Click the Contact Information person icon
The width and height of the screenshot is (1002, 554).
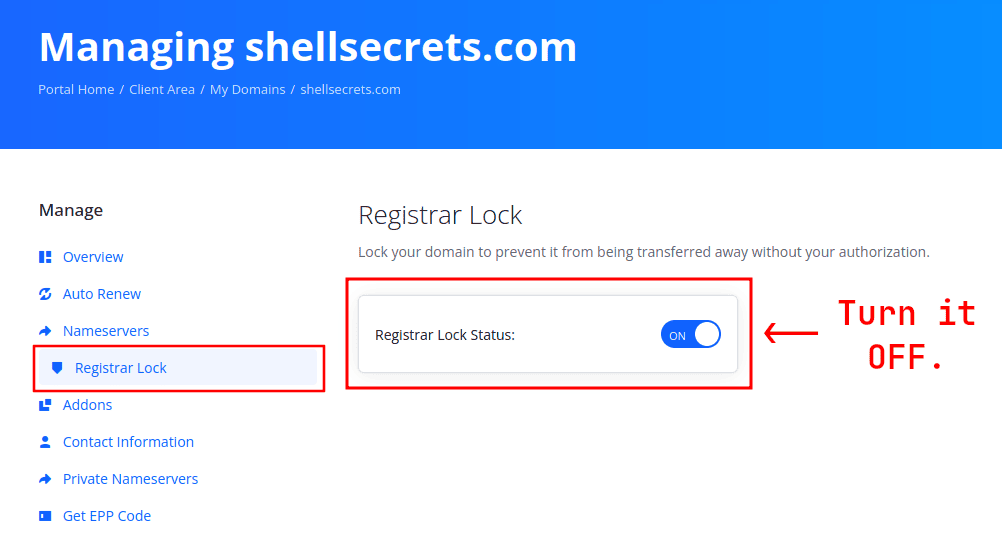tap(45, 442)
